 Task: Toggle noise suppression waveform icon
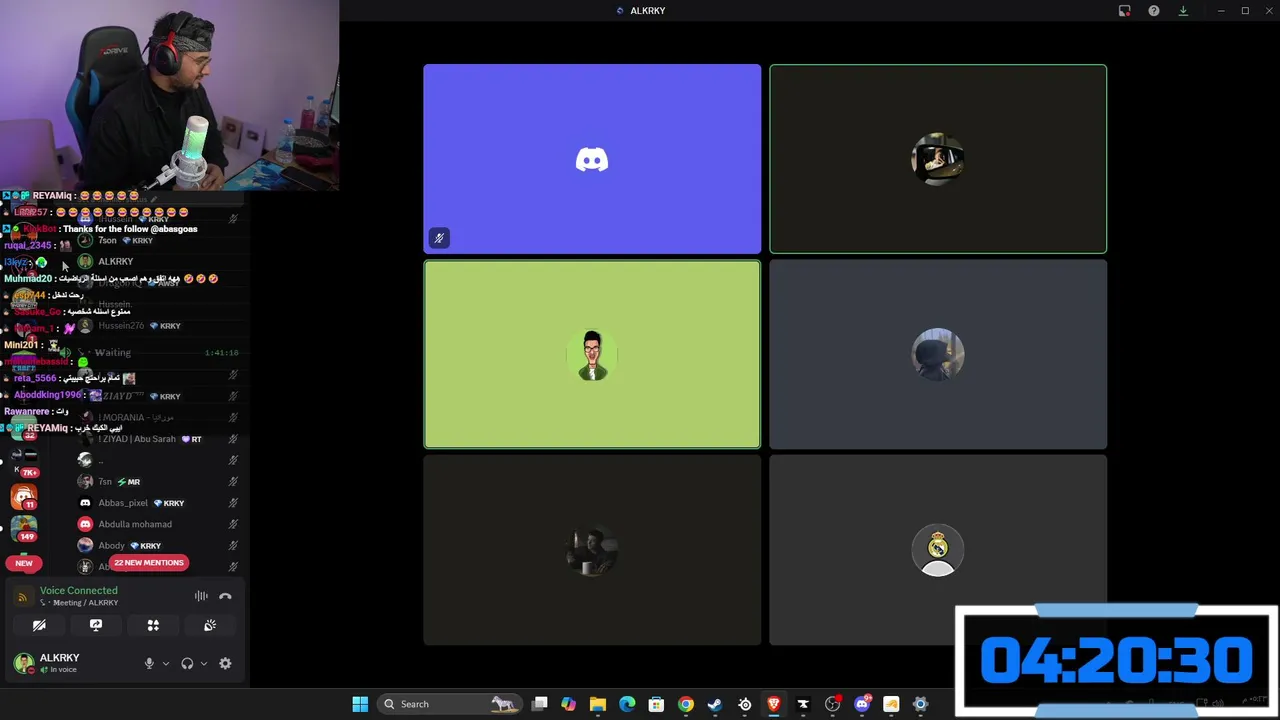(x=201, y=596)
